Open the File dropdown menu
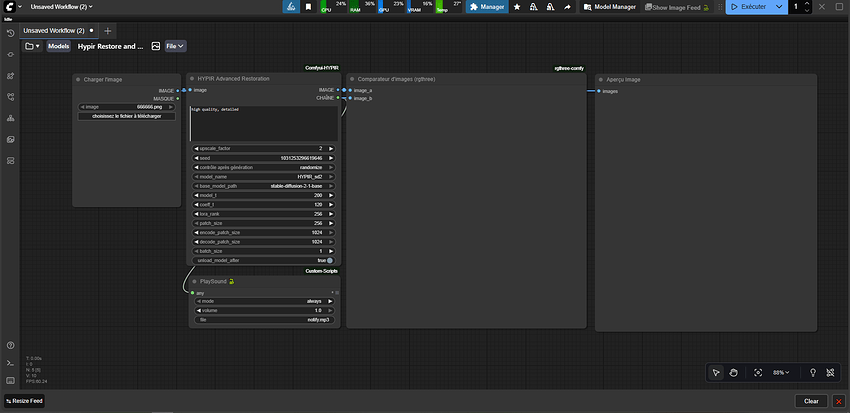 (176, 46)
